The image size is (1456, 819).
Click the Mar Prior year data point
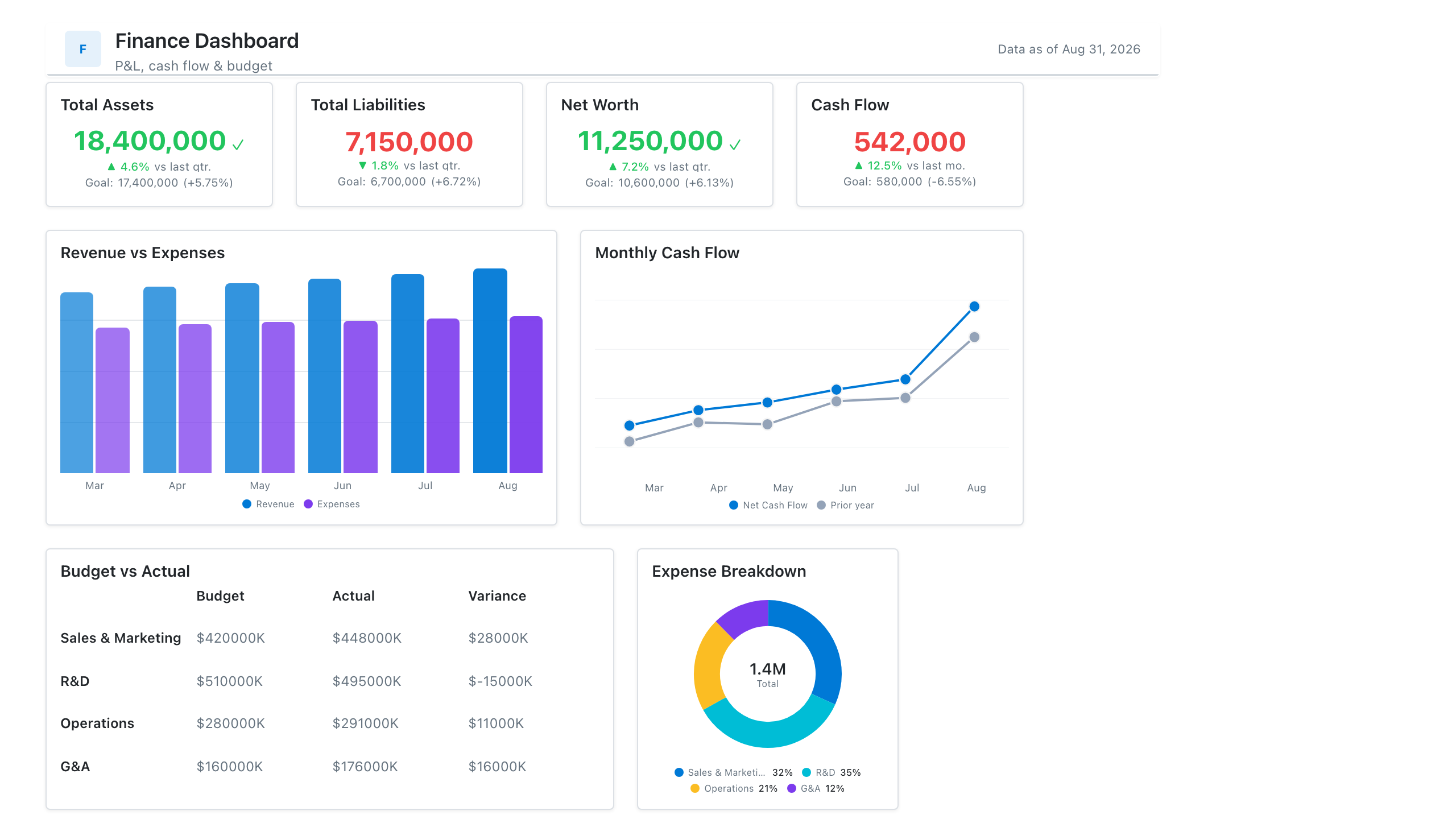coord(630,441)
